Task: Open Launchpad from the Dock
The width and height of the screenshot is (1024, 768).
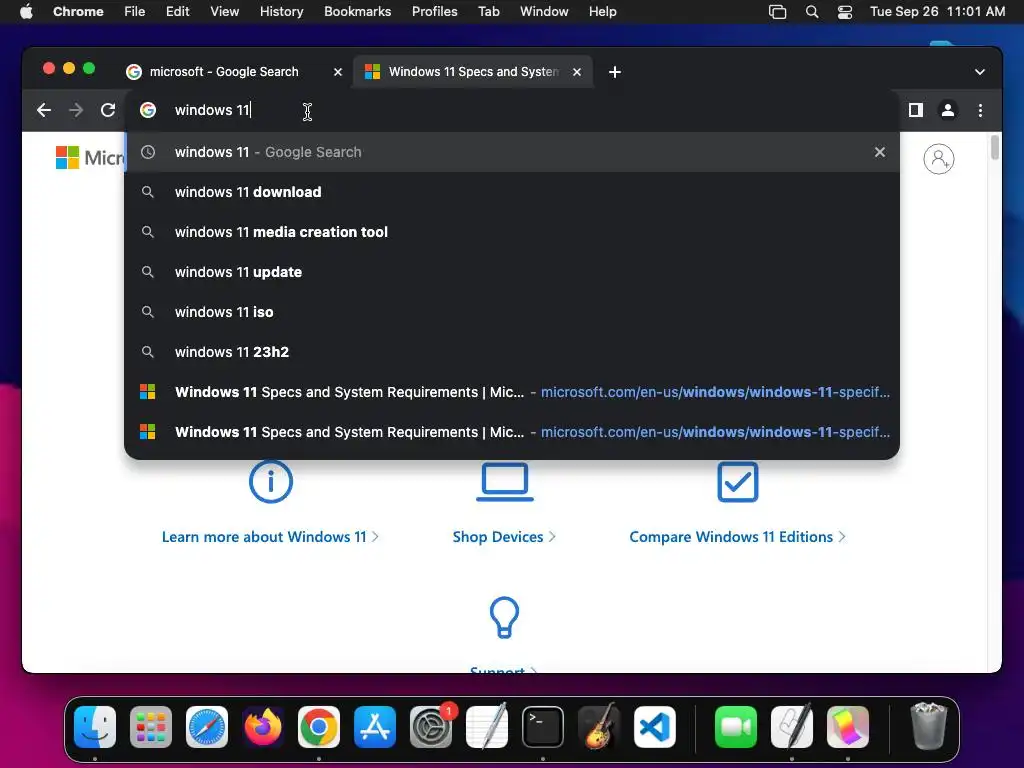Action: point(151,727)
